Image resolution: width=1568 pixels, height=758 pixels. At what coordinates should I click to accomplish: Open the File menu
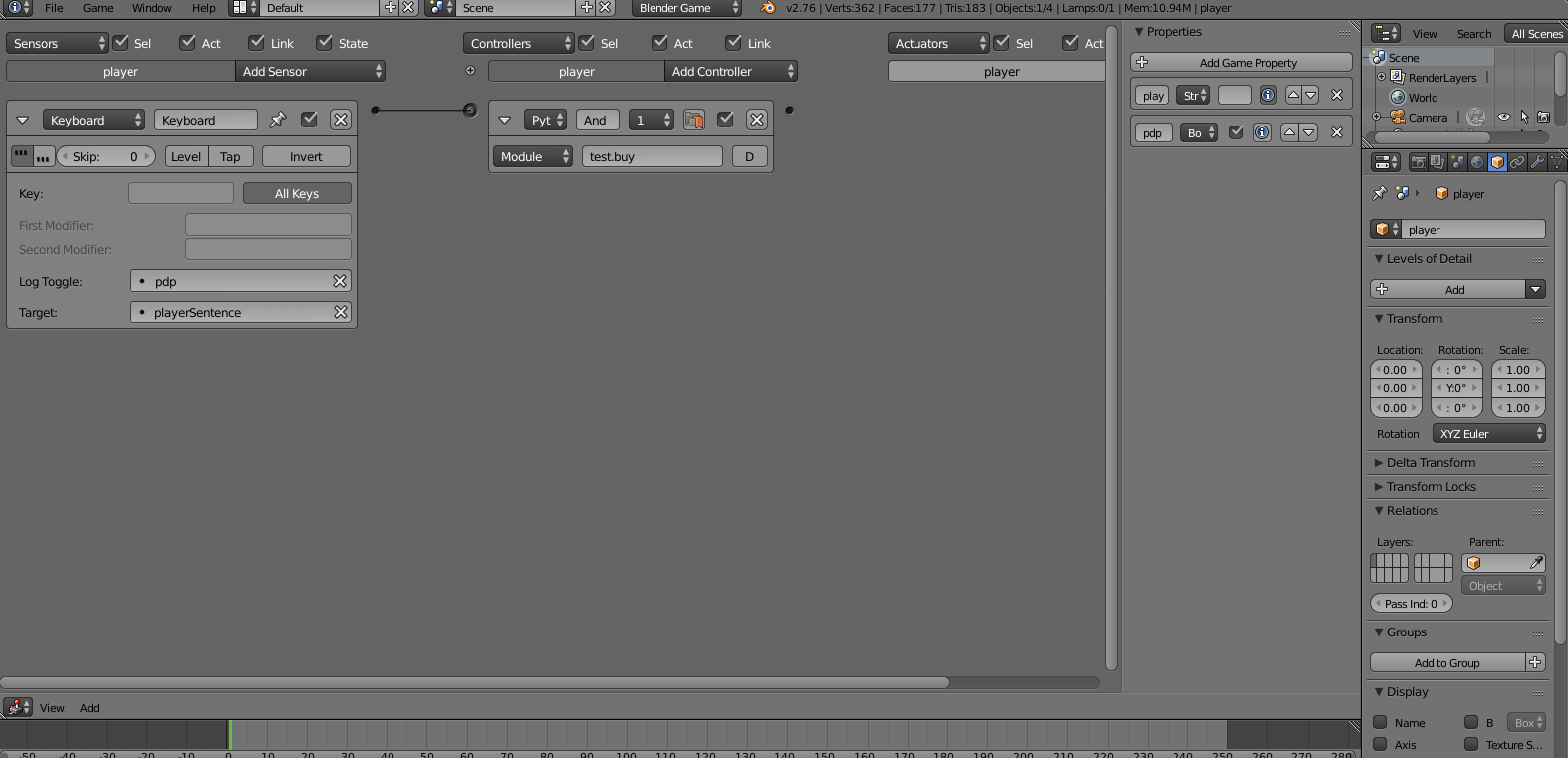(54, 8)
